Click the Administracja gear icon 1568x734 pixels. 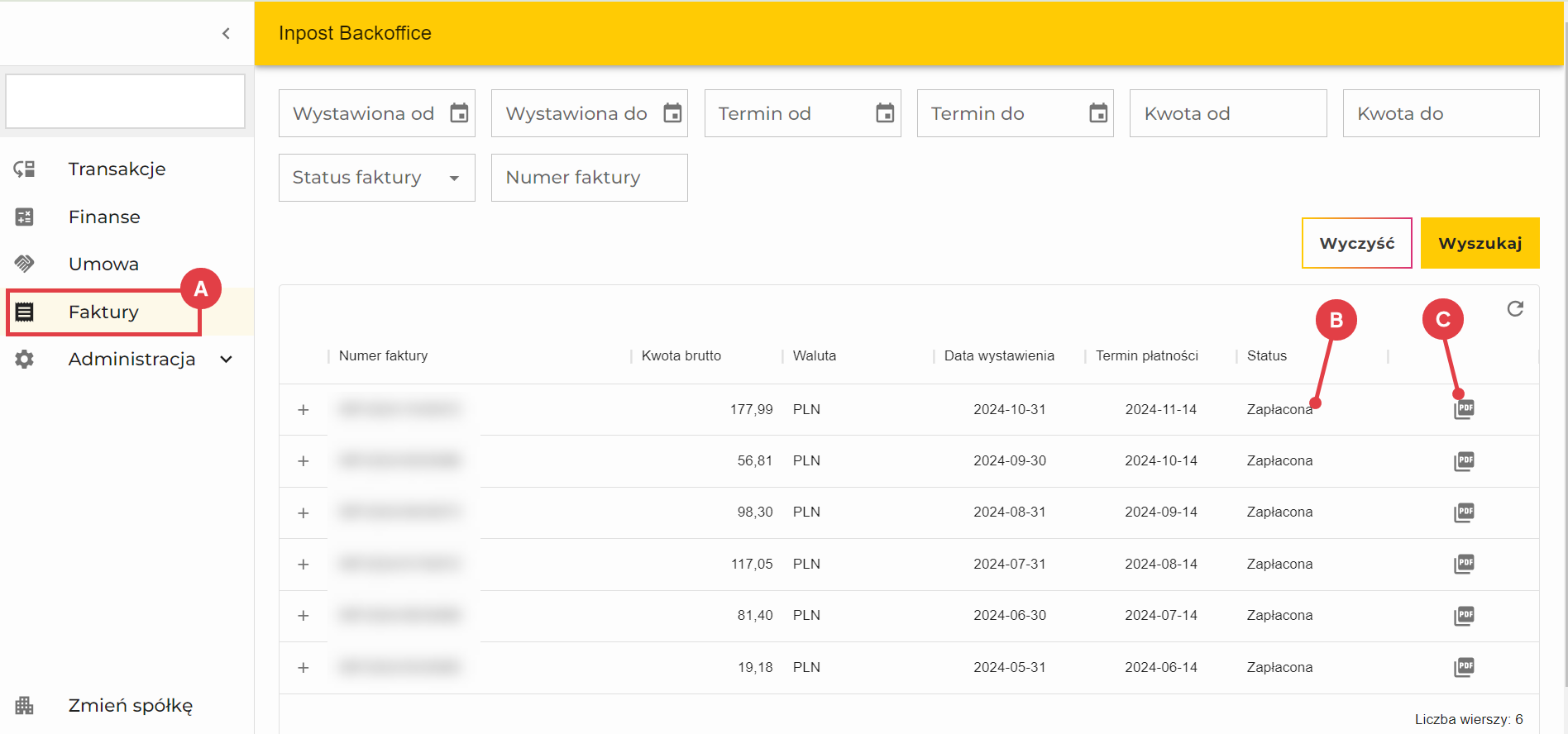tap(25, 359)
